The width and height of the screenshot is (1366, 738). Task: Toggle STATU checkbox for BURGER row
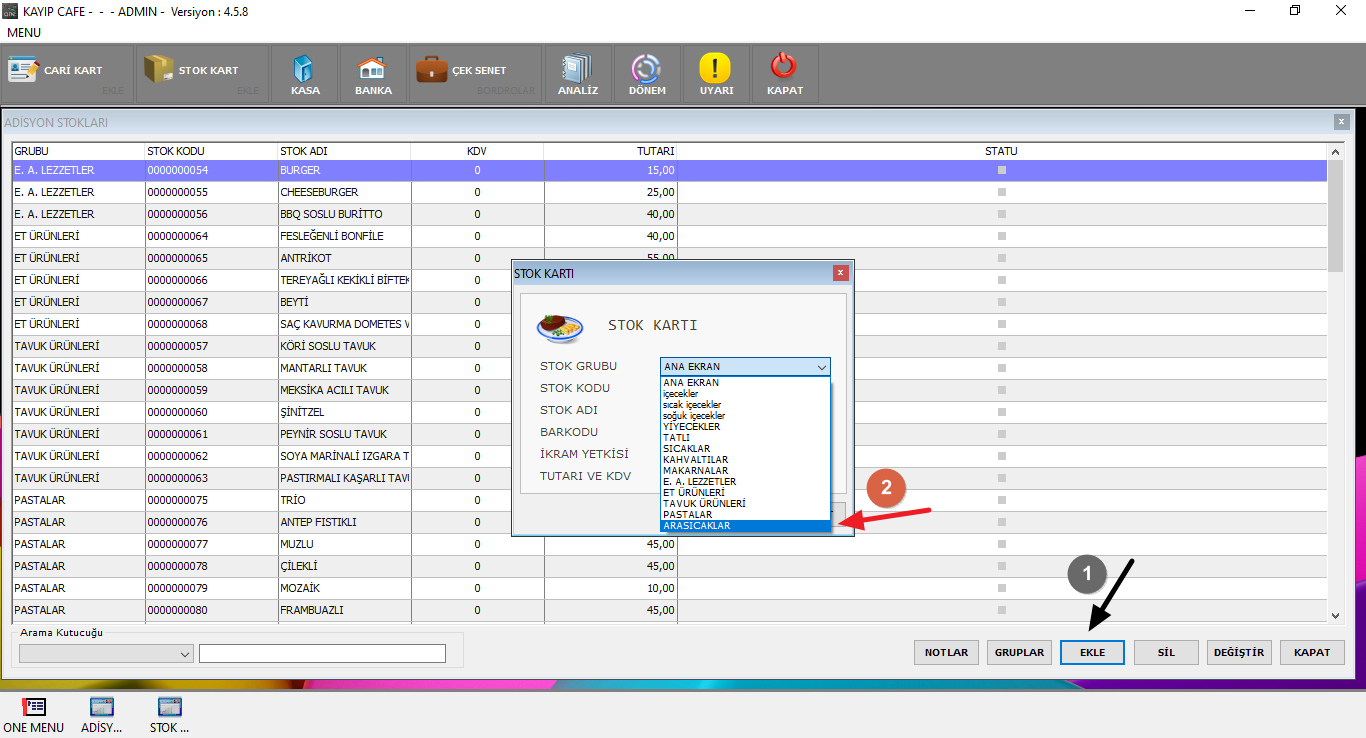1001,170
